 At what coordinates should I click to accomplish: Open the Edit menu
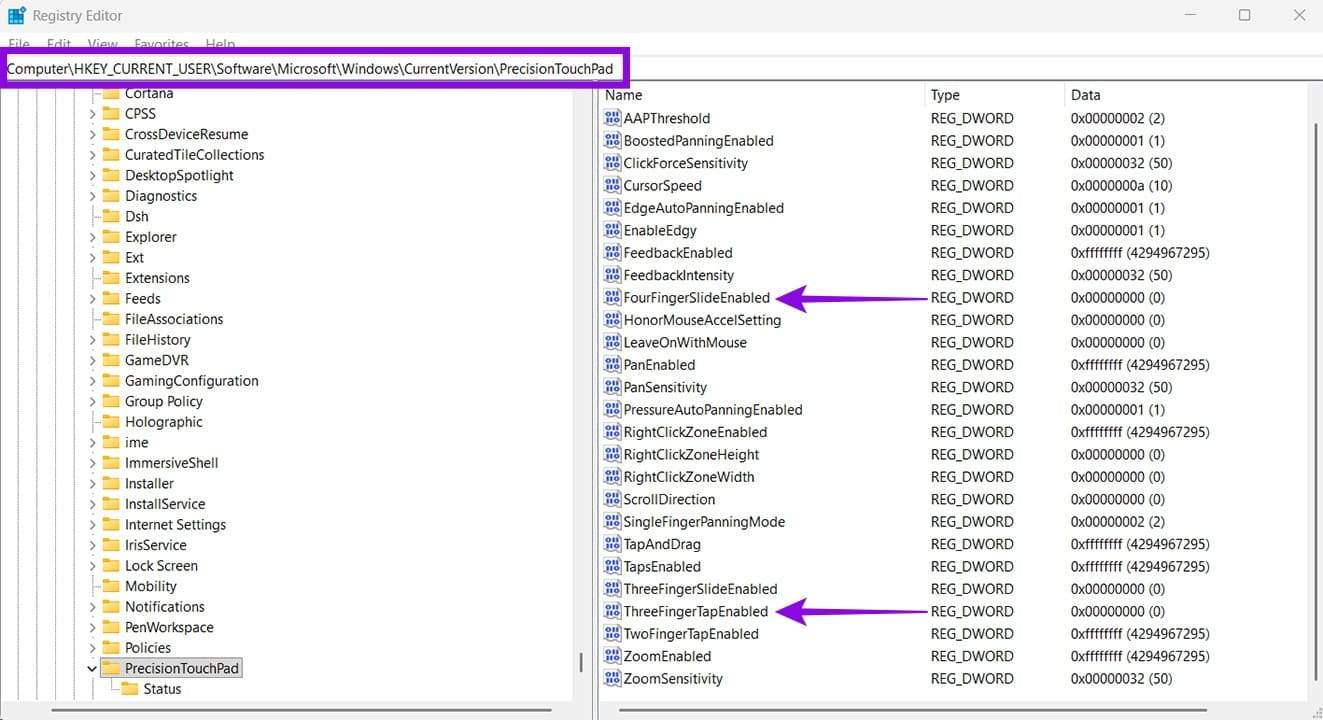[x=59, y=44]
